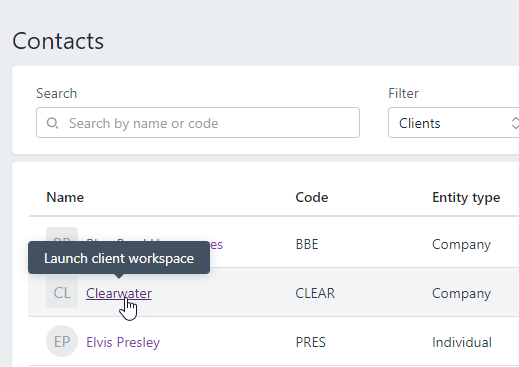Select the CLEAR code cell

tap(315, 293)
